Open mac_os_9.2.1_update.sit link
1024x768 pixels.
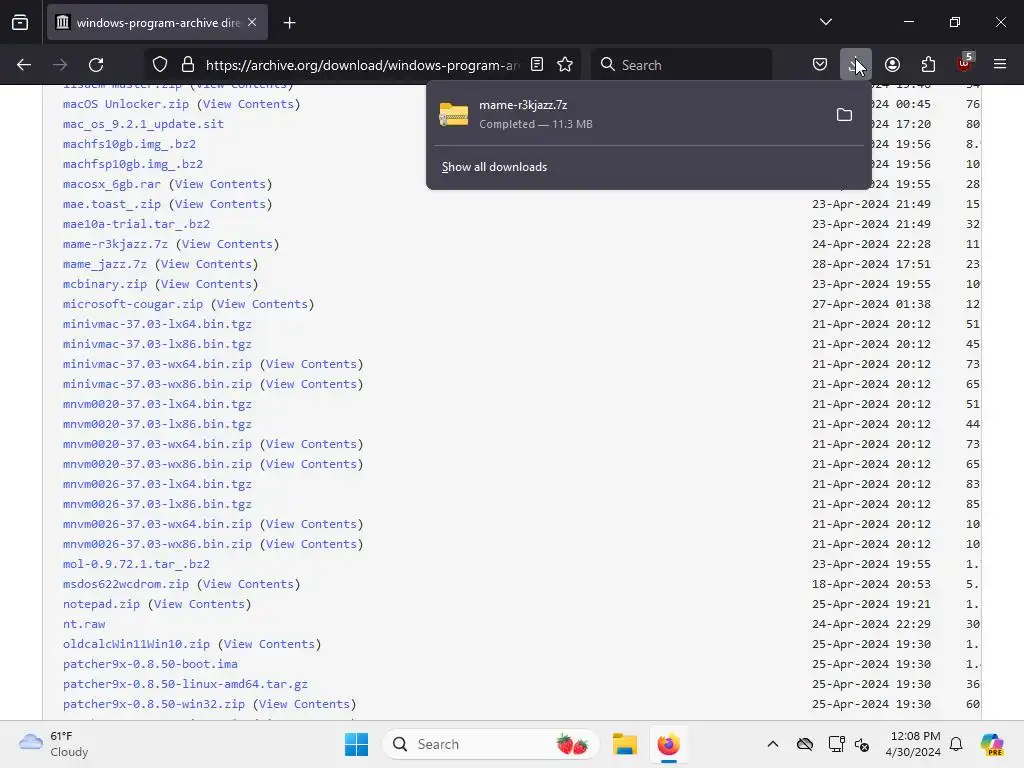pos(143,124)
